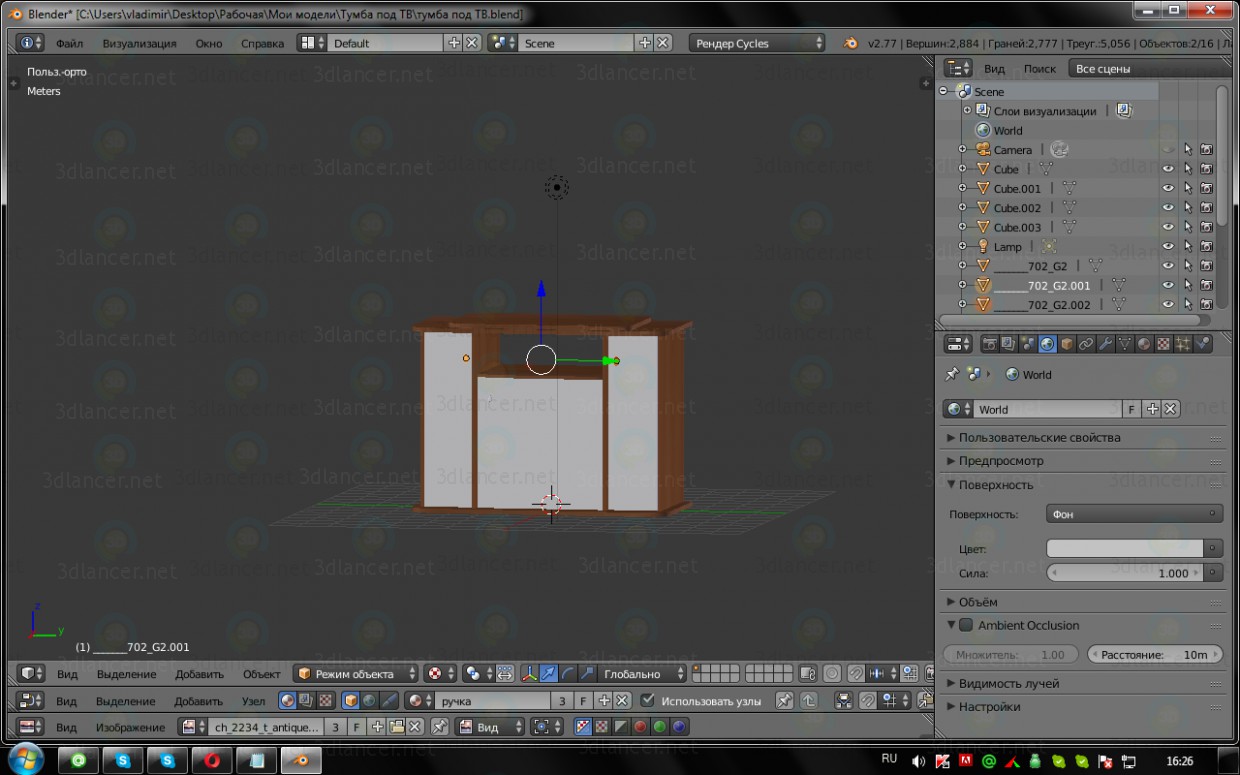Open the Mesh Data triangle tab icon
1240x775 pixels.
1125,344
